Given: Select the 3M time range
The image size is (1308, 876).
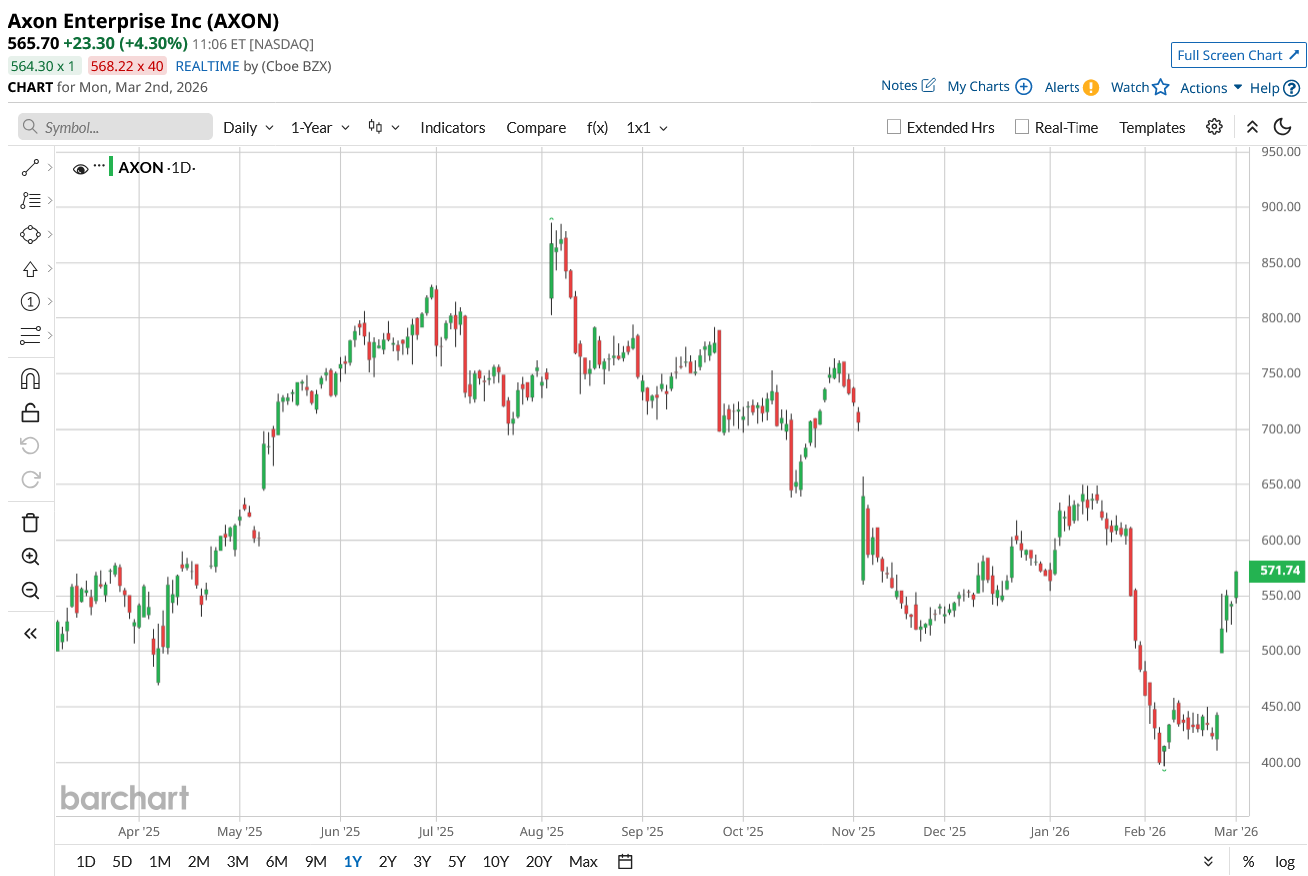Looking at the screenshot, I should pyautogui.click(x=237, y=861).
